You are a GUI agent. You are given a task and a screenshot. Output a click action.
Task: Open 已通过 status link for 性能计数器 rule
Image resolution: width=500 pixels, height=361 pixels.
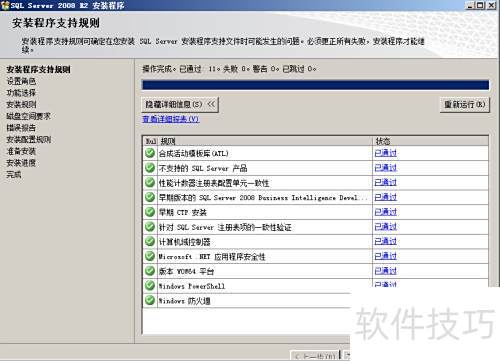386,182
